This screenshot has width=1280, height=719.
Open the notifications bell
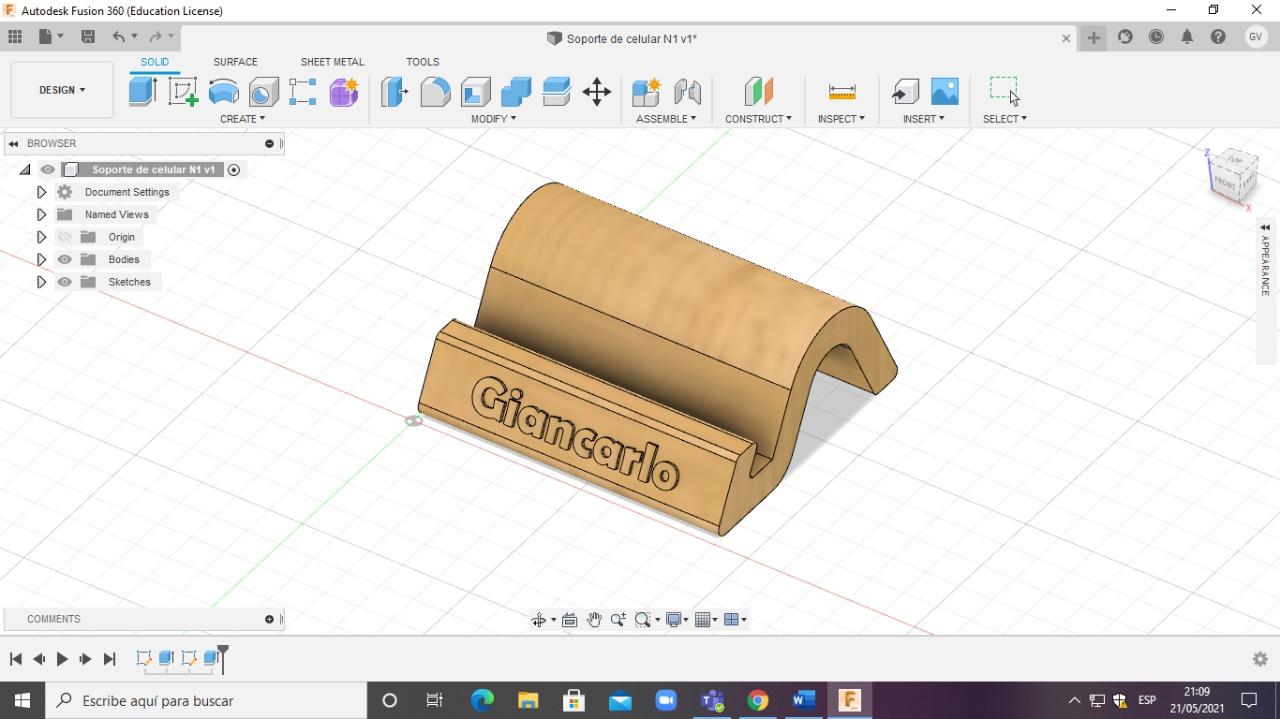coord(1187,37)
